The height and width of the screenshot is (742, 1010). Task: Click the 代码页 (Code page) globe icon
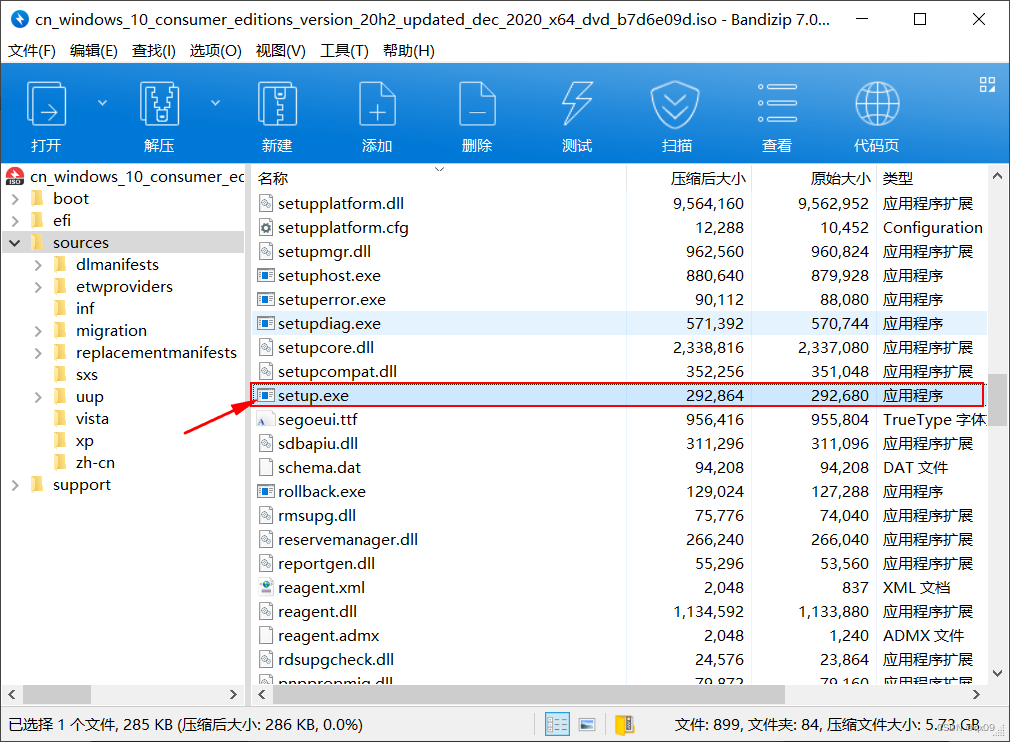[x=877, y=110]
